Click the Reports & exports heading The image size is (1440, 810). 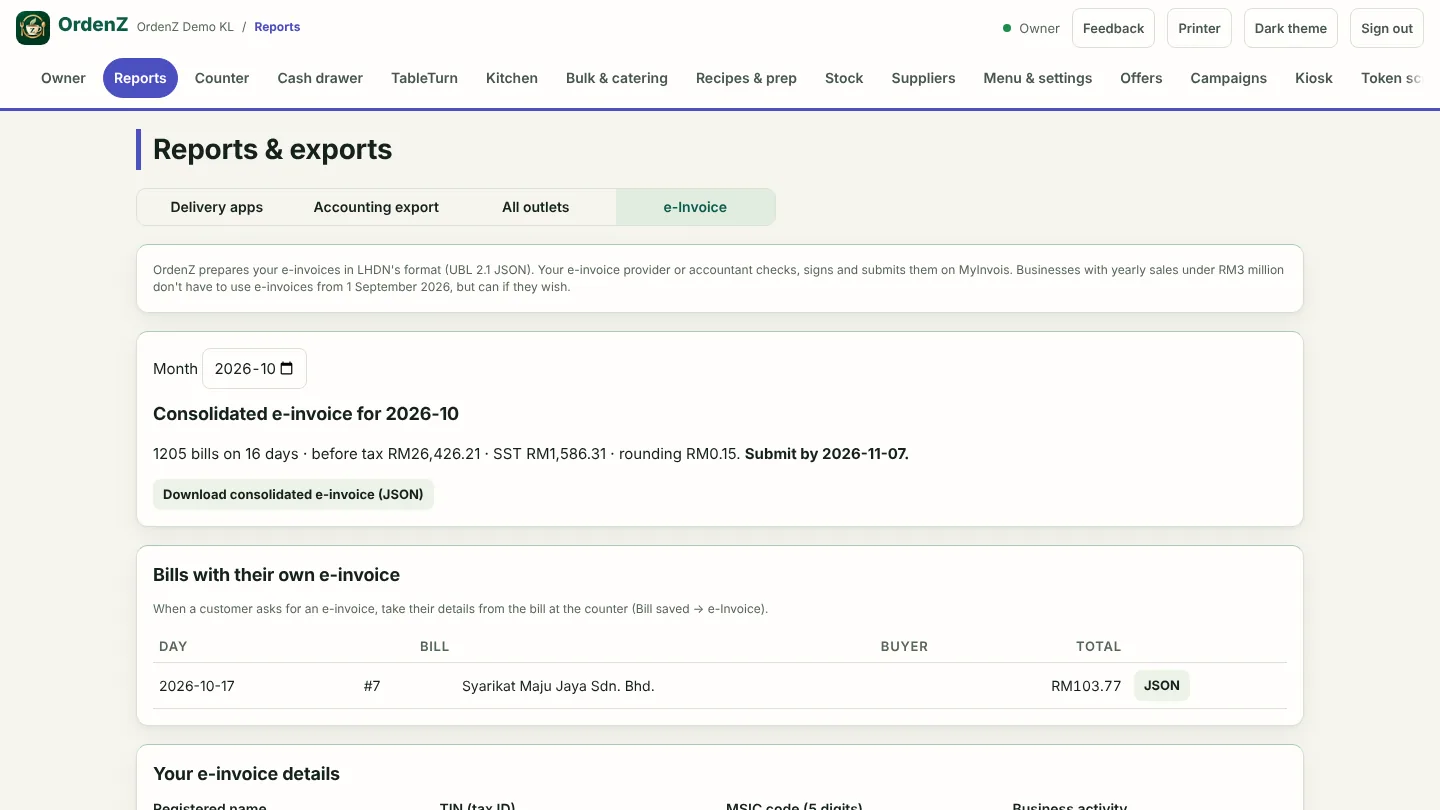point(272,149)
